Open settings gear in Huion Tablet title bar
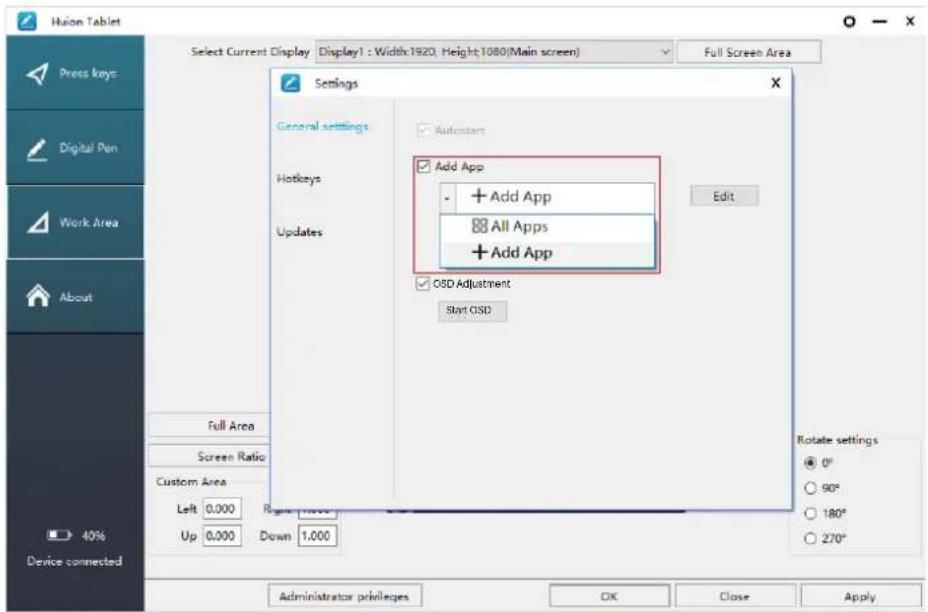The image size is (928, 612). click(x=849, y=22)
